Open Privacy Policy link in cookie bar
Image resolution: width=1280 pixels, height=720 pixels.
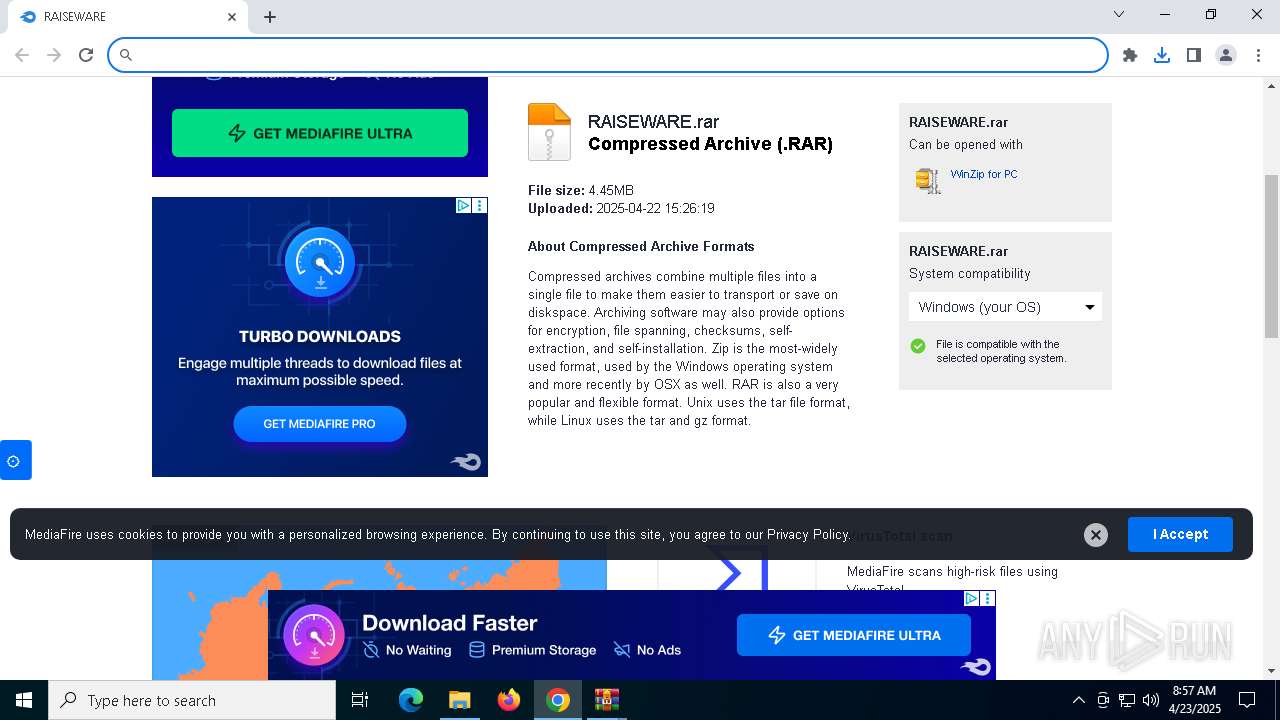[808, 535]
